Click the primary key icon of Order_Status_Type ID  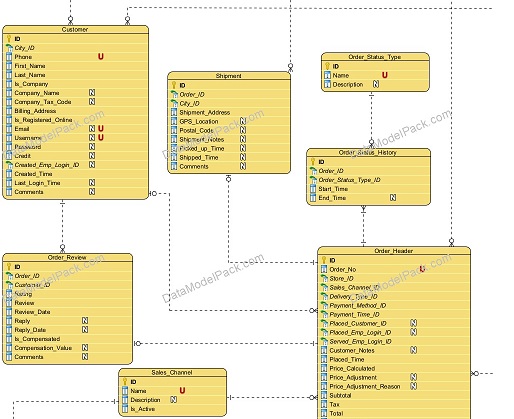tap(327, 66)
